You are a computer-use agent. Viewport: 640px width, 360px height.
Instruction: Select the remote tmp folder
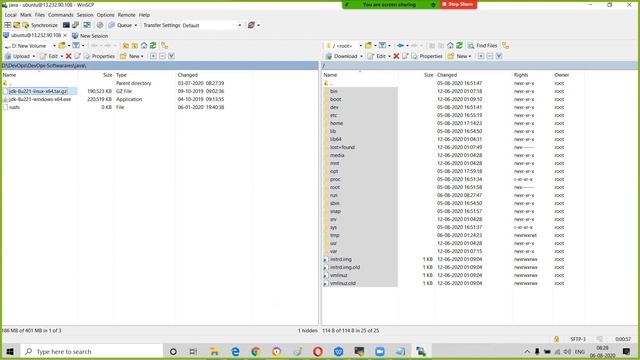335,235
